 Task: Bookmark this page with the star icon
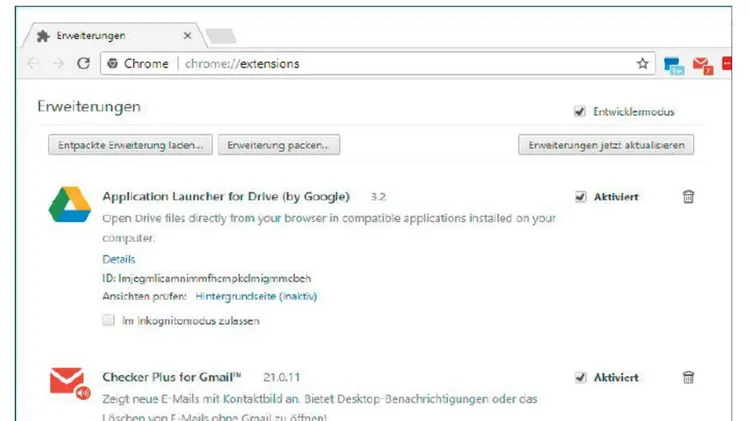[642, 63]
